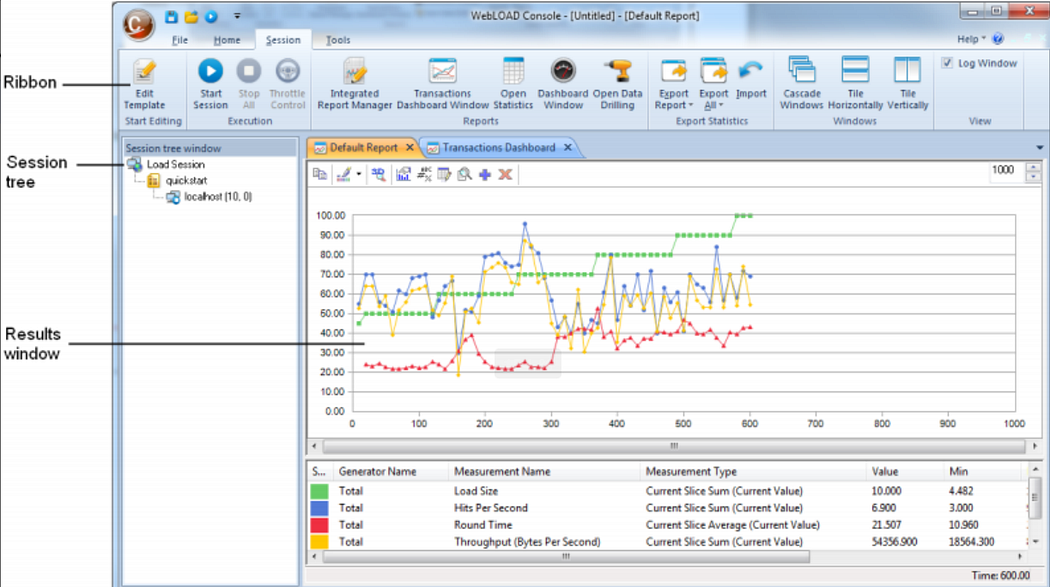The width and height of the screenshot is (1050, 587).
Task: Click the Stop All button
Action: click(x=248, y=84)
